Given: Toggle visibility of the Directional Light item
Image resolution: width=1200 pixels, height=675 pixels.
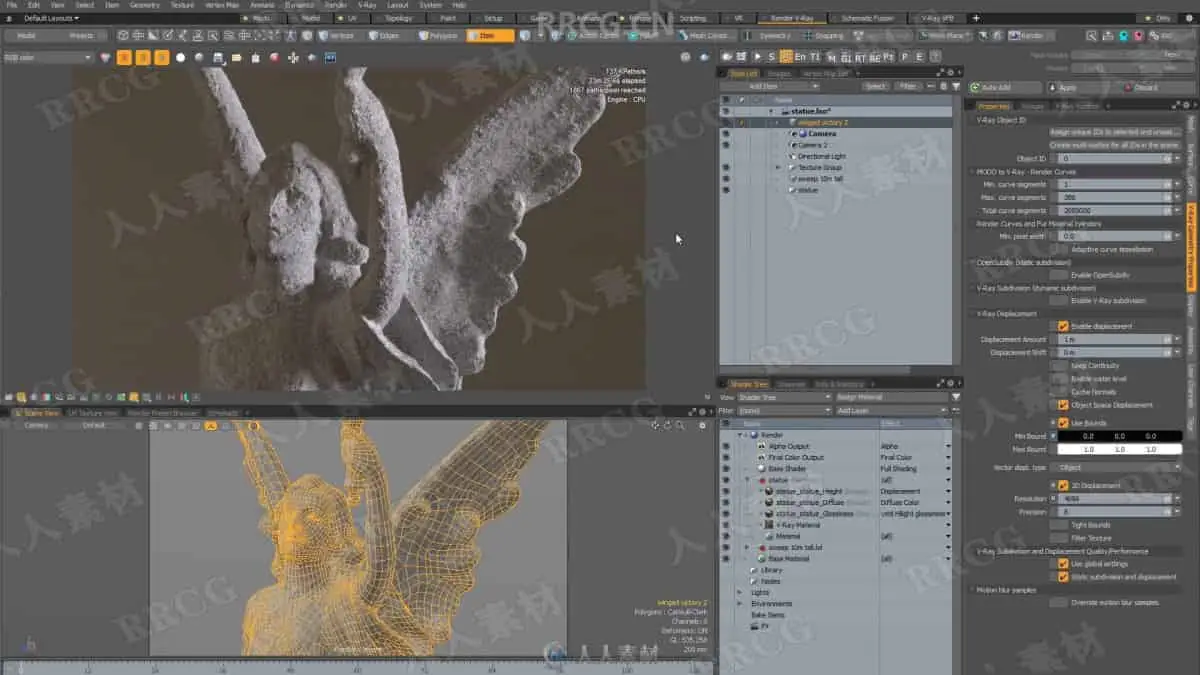Looking at the screenshot, I should pyautogui.click(x=726, y=156).
